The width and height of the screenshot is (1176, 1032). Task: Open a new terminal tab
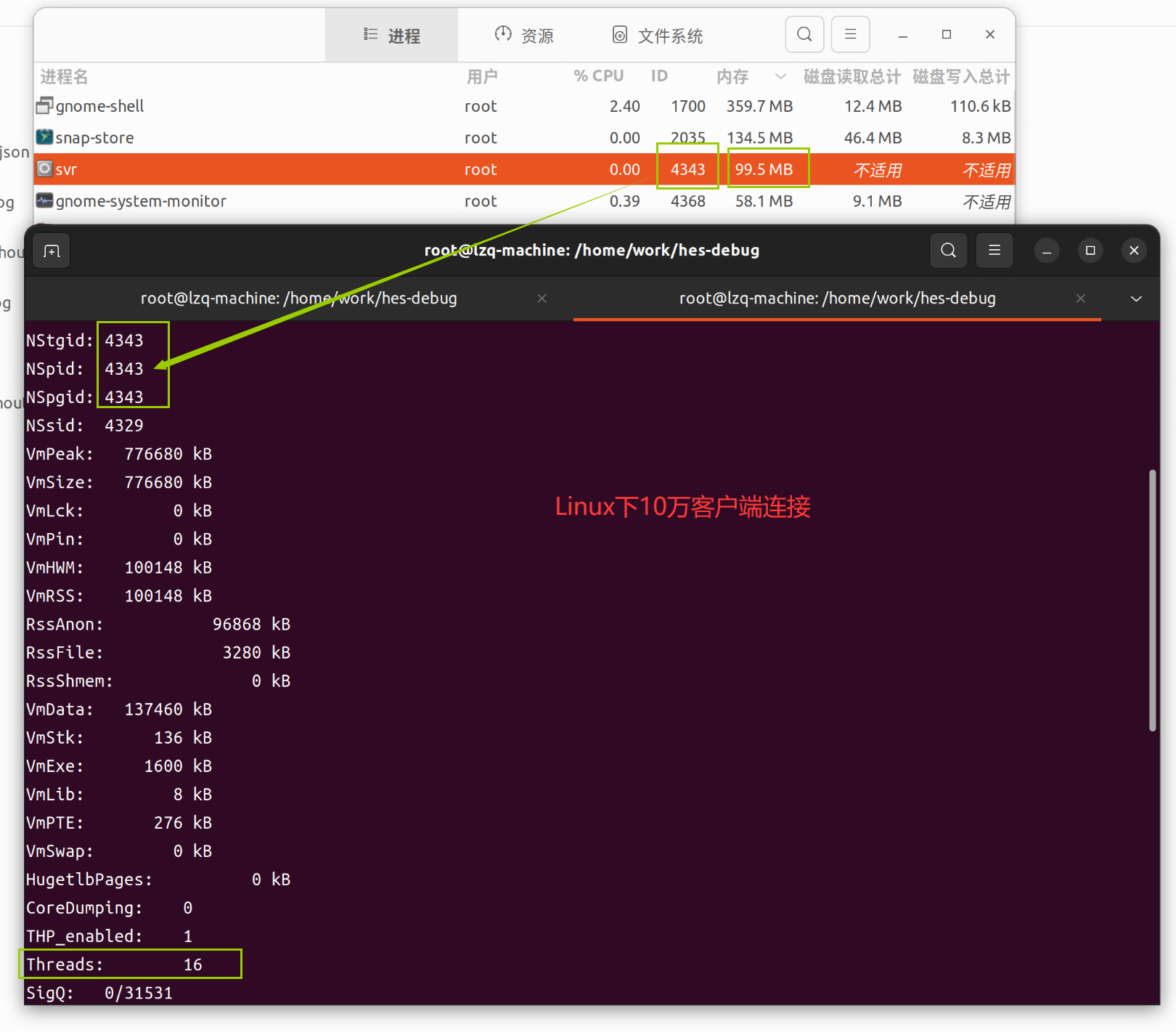51,251
